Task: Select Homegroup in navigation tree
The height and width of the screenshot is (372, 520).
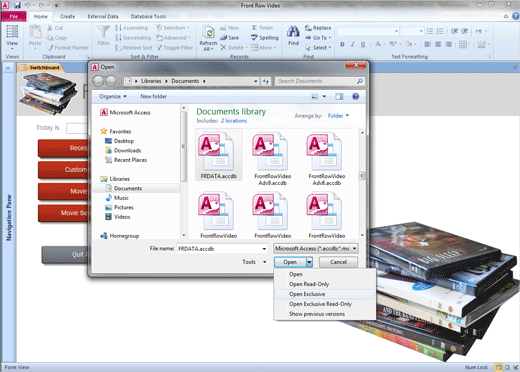Action: tap(120, 236)
